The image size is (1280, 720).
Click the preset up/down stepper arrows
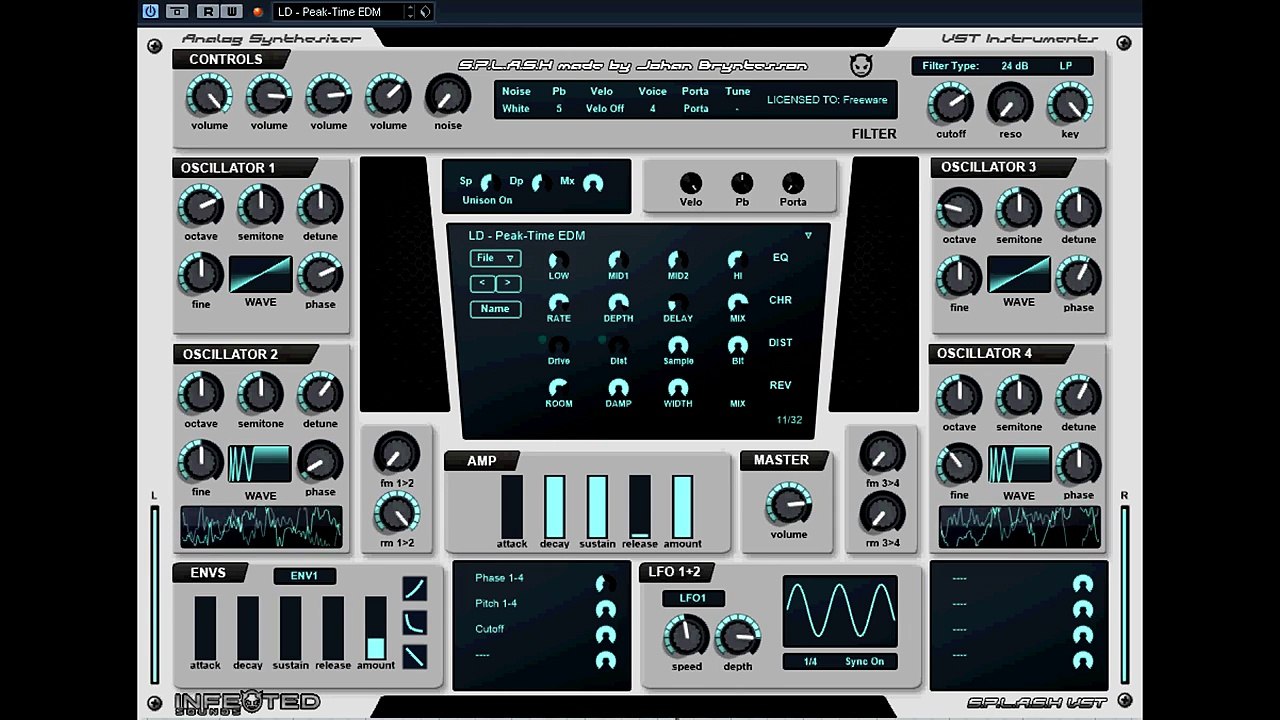click(x=409, y=11)
